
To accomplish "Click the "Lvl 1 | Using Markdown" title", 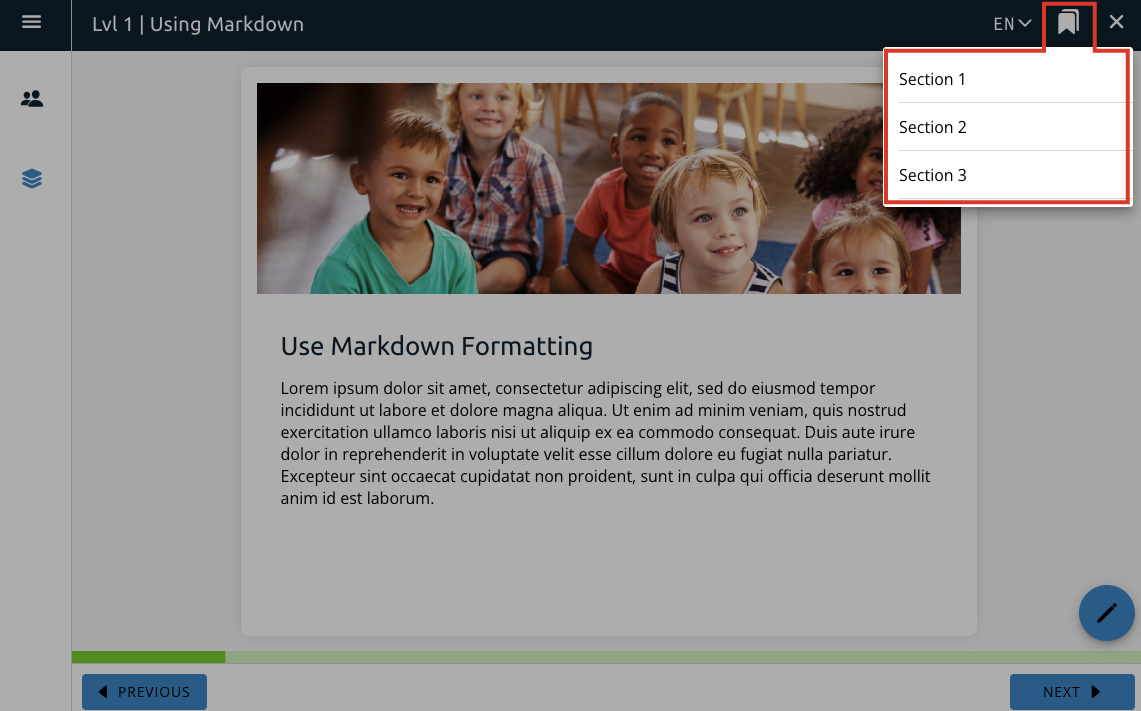I will pyautogui.click(x=197, y=24).
